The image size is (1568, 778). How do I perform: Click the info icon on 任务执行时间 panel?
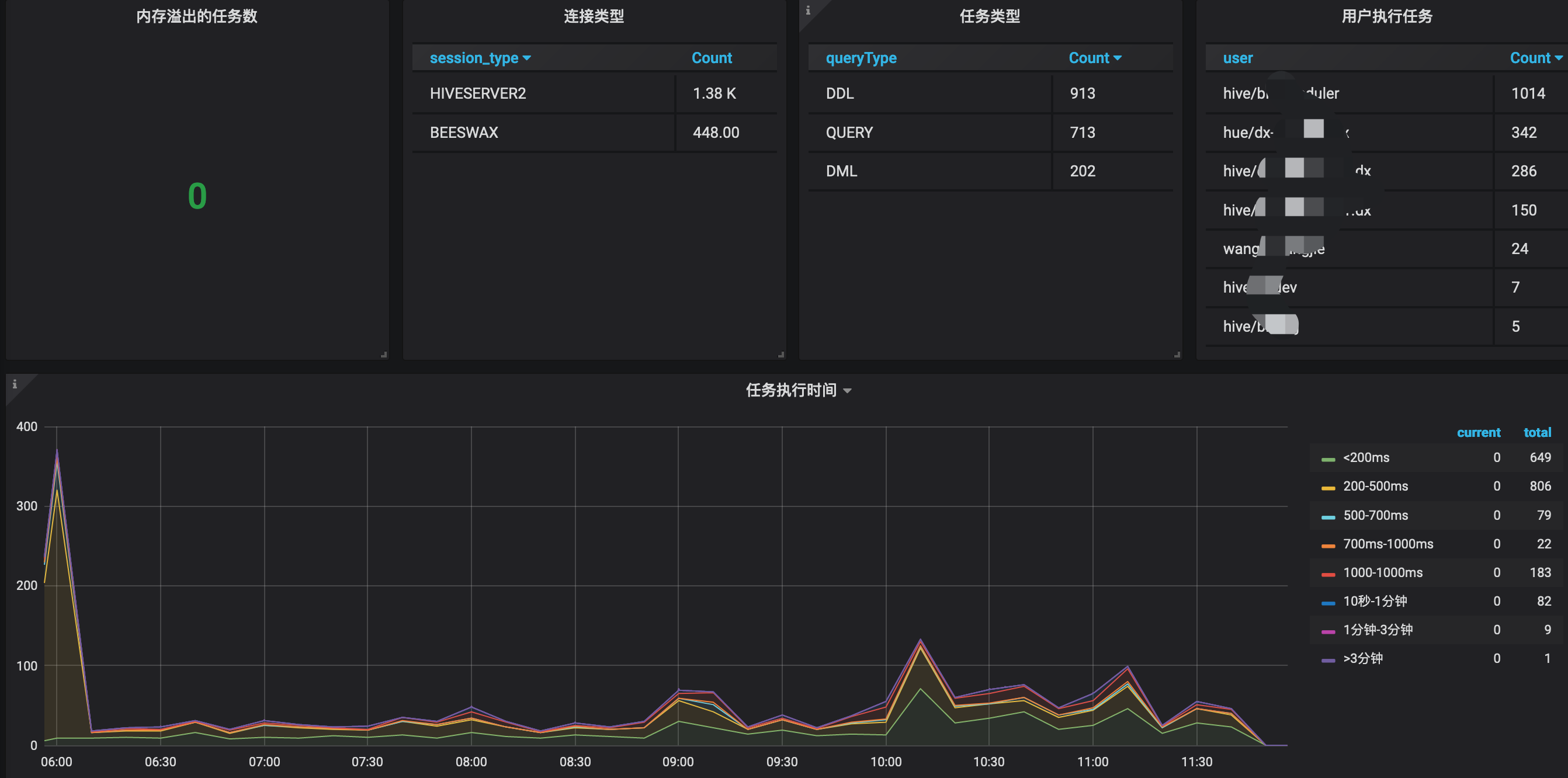(15, 384)
